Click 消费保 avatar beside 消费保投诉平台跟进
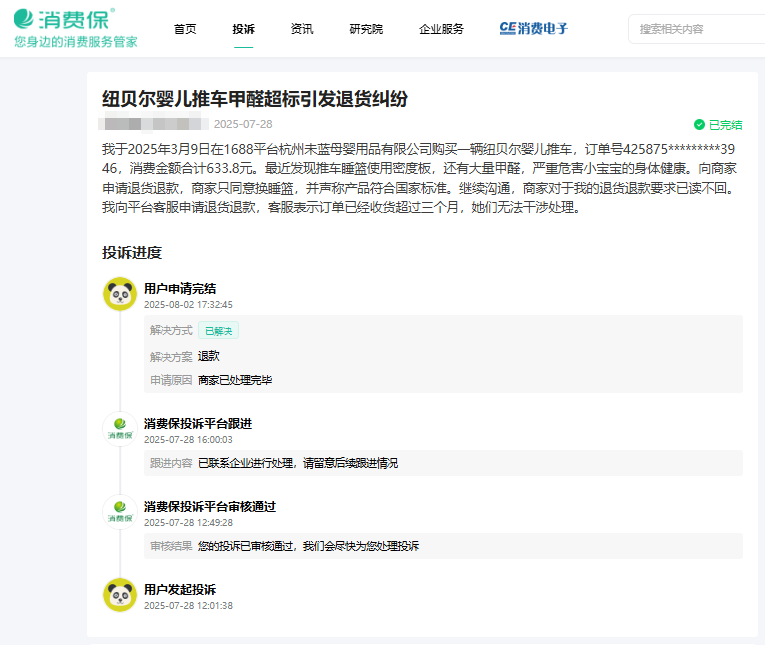This screenshot has height=645, width=765. 120,429
